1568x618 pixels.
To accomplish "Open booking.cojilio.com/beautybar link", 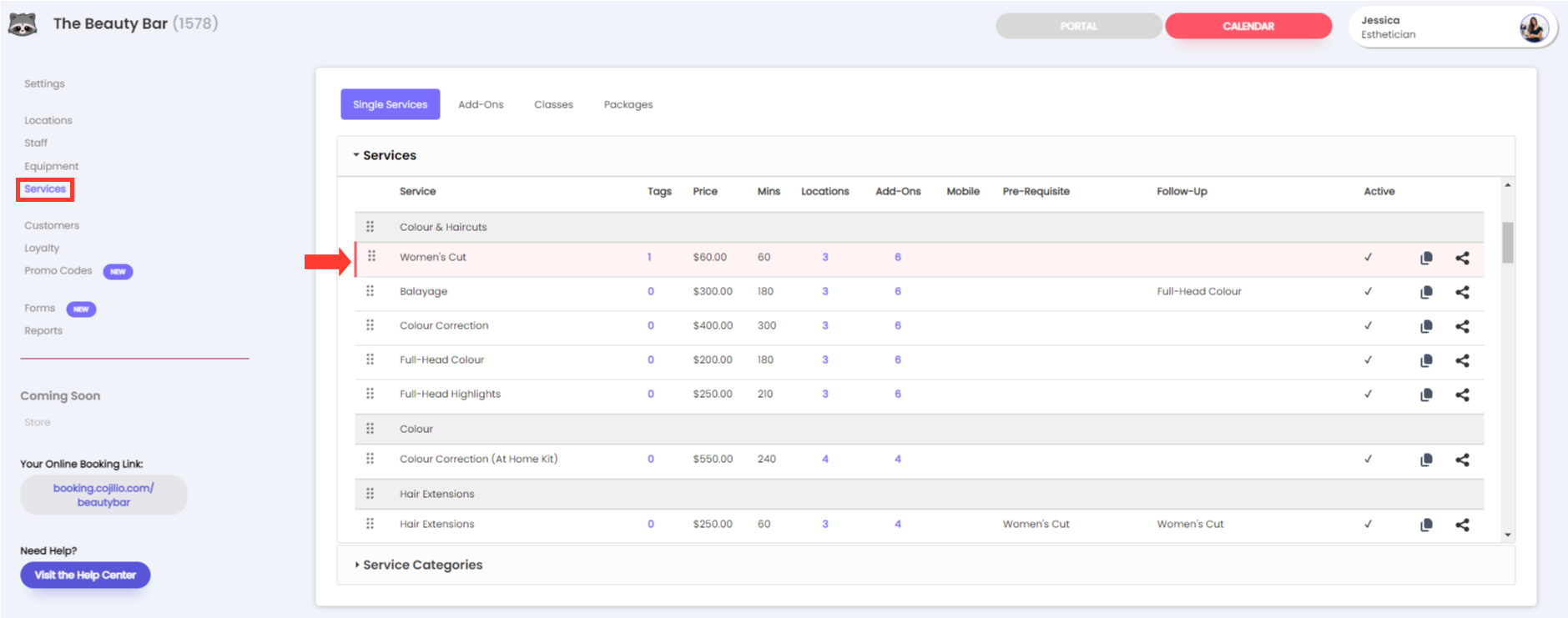I will pos(103,495).
